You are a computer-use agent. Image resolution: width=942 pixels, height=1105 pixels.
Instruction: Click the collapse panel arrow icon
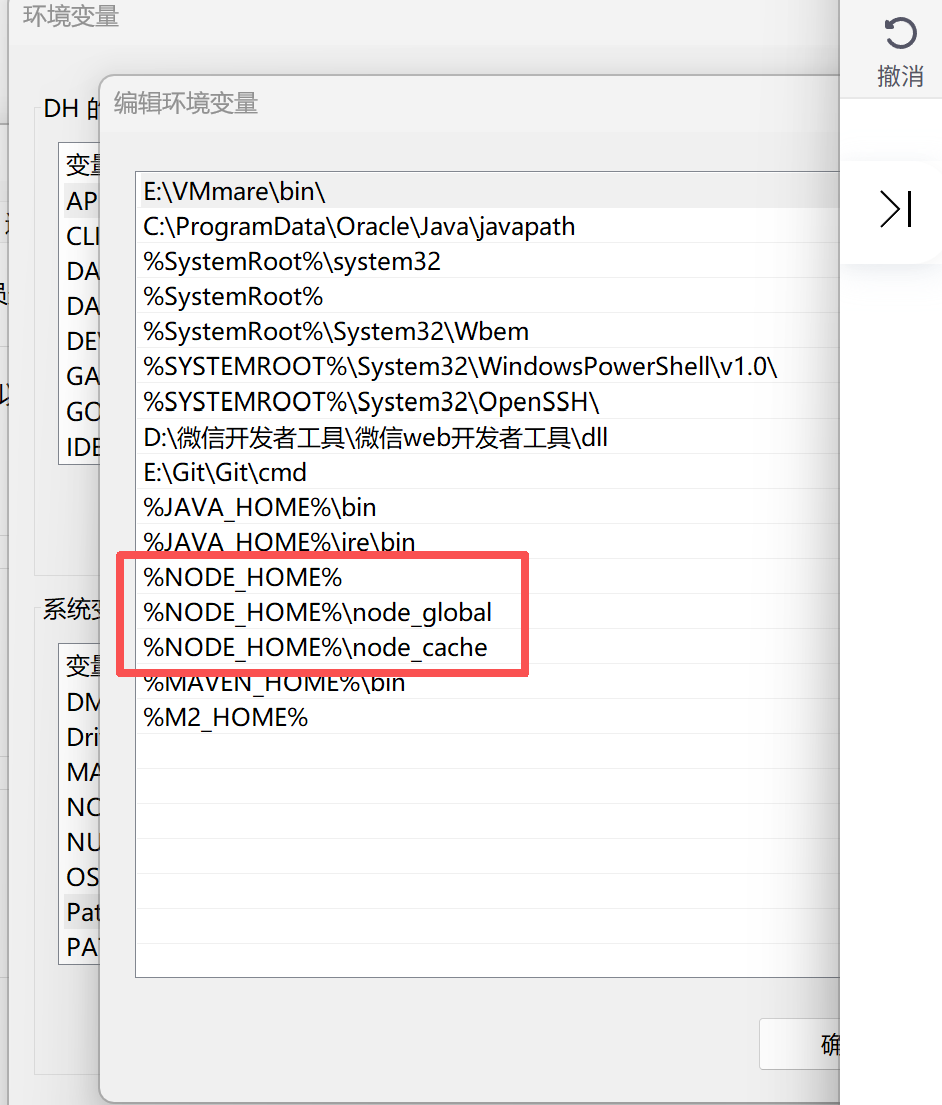[894, 209]
